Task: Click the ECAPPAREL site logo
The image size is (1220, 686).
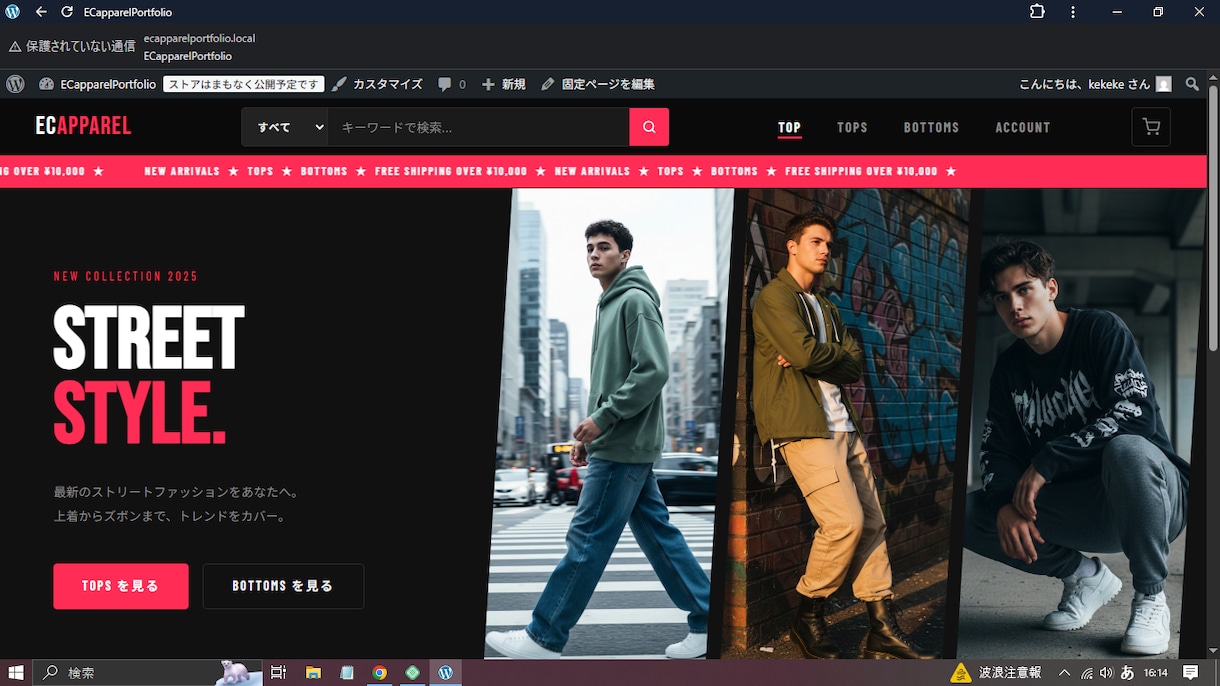Action: click(x=83, y=126)
